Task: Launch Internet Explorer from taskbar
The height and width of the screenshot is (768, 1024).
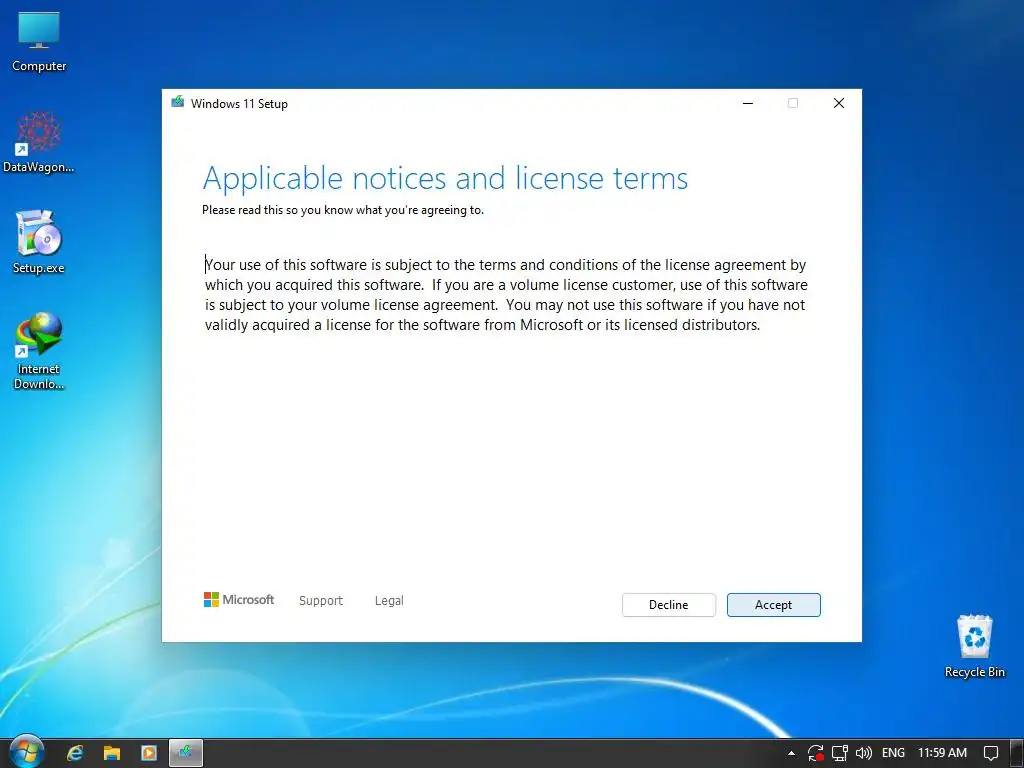Action: click(75, 753)
